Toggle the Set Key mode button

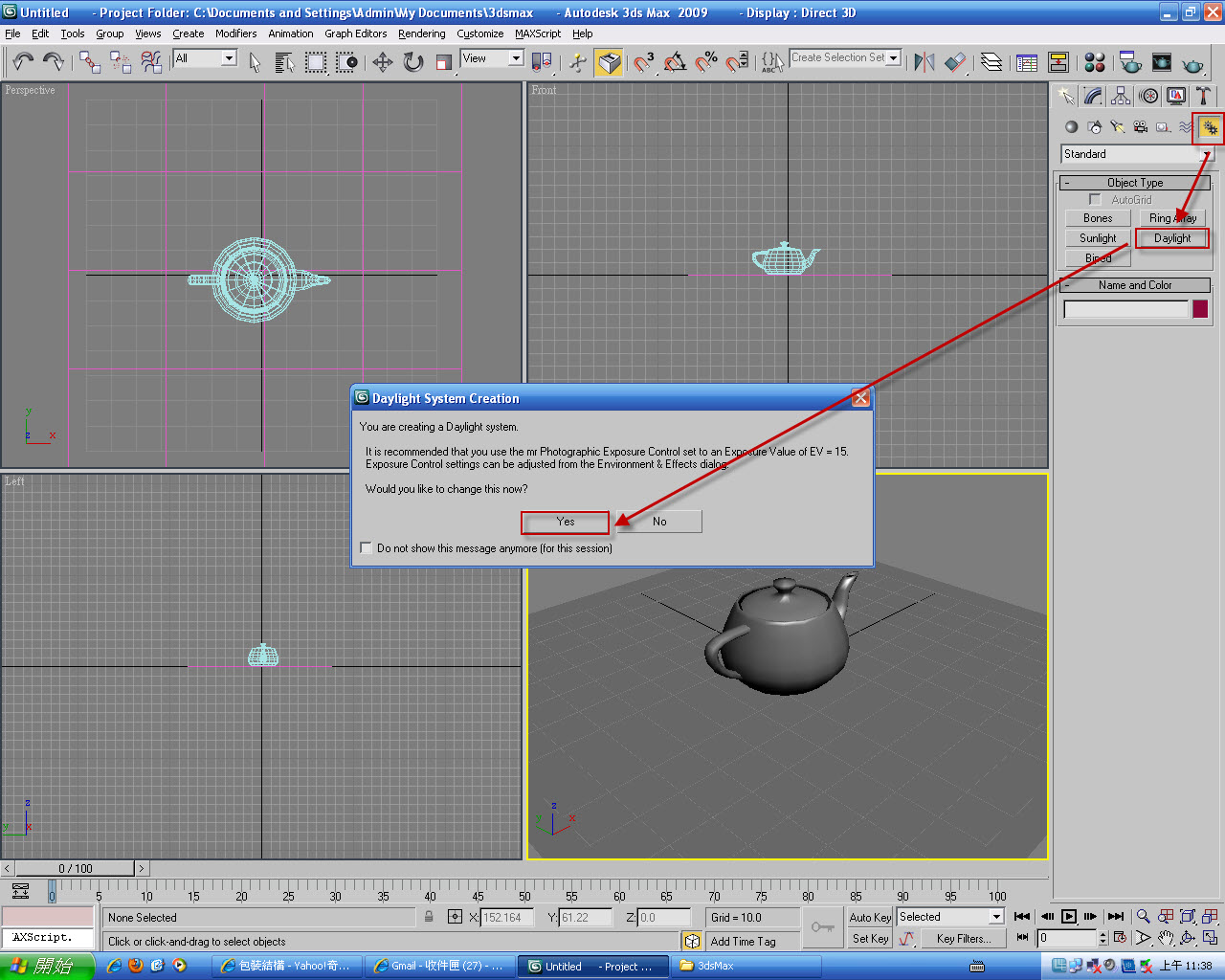[870, 939]
